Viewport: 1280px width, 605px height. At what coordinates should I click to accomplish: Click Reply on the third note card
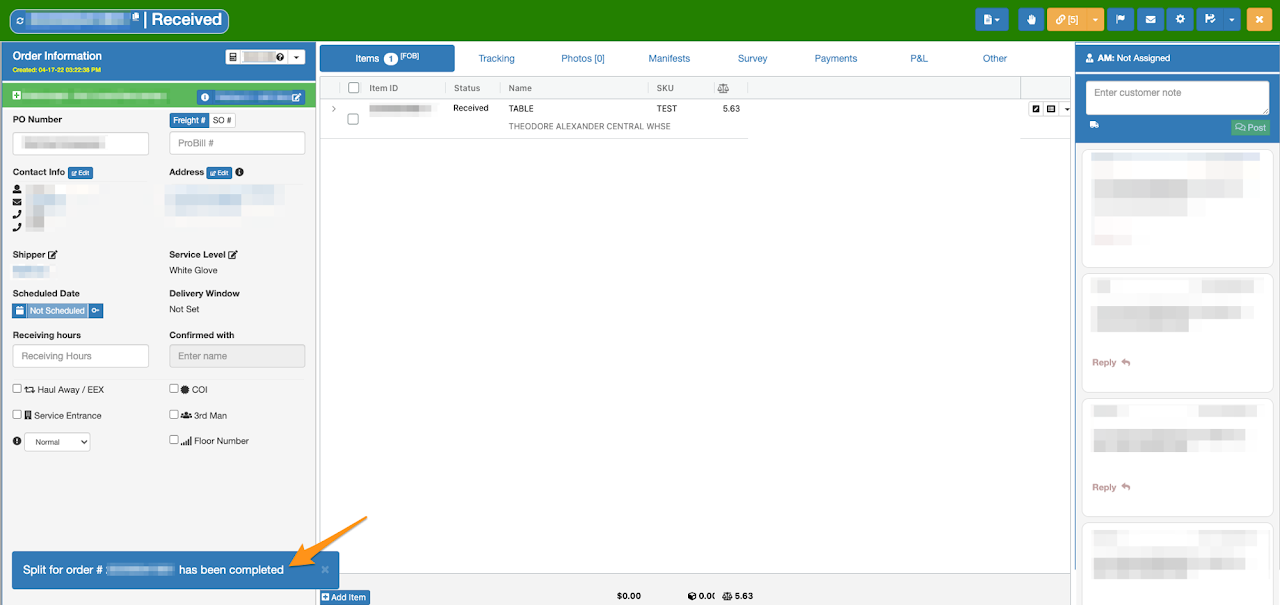[x=1111, y=487]
